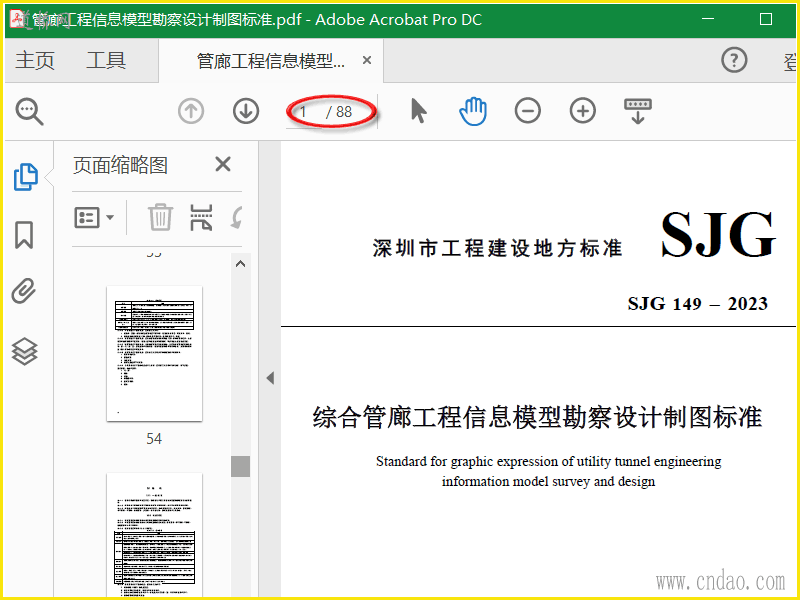Zoom in with the plus button

tap(583, 111)
